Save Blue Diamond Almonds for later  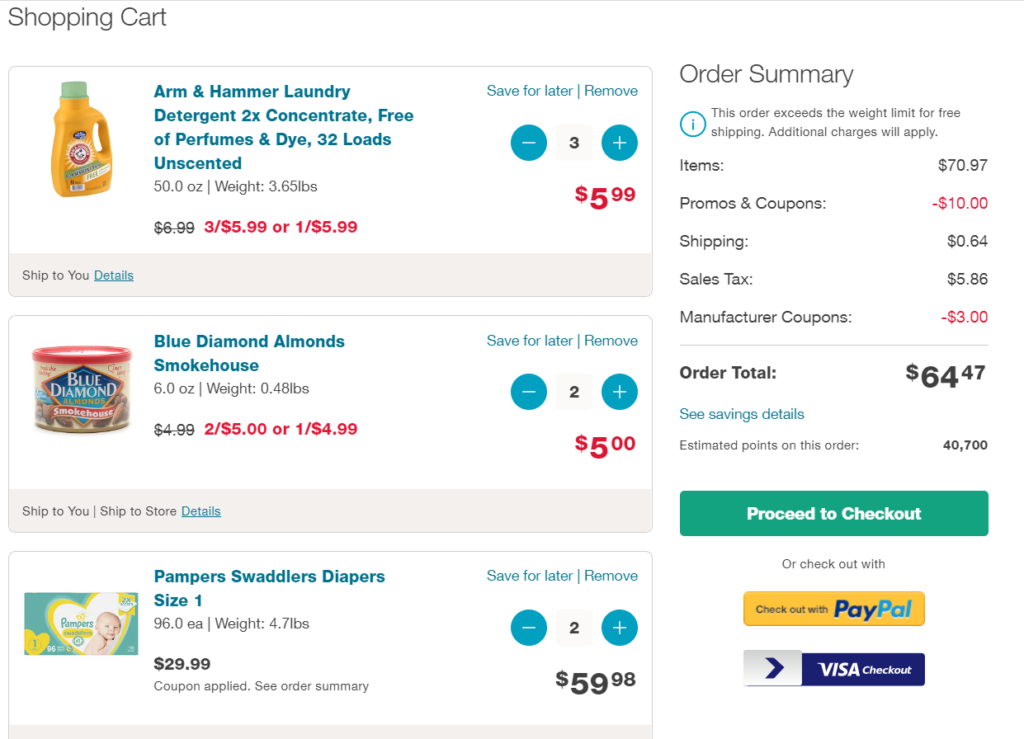point(530,341)
